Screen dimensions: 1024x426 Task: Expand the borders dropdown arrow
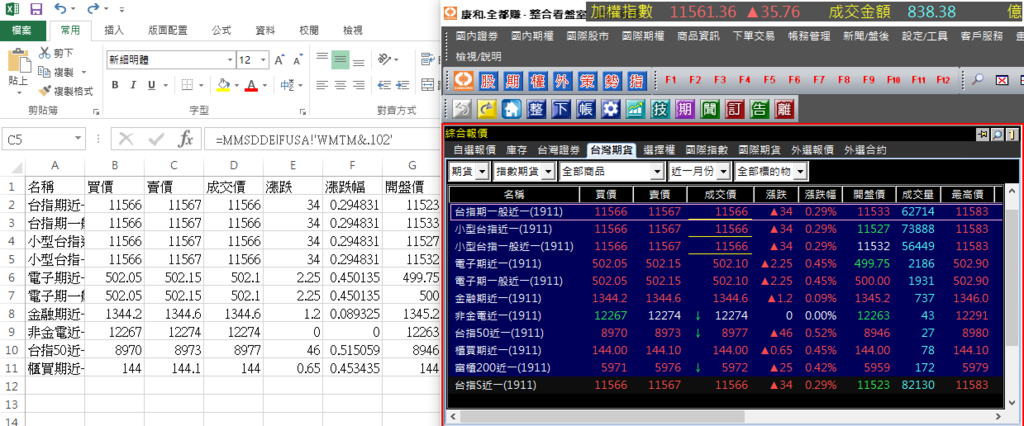[x=200, y=85]
